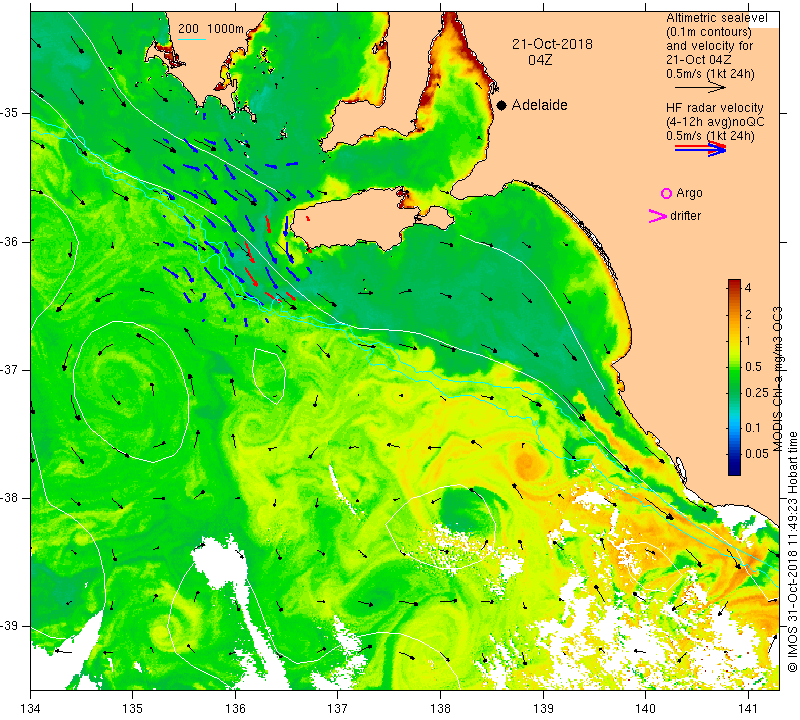Click the latitude -35 axis label
This screenshot has height=720, width=800.
coord(9,113)
